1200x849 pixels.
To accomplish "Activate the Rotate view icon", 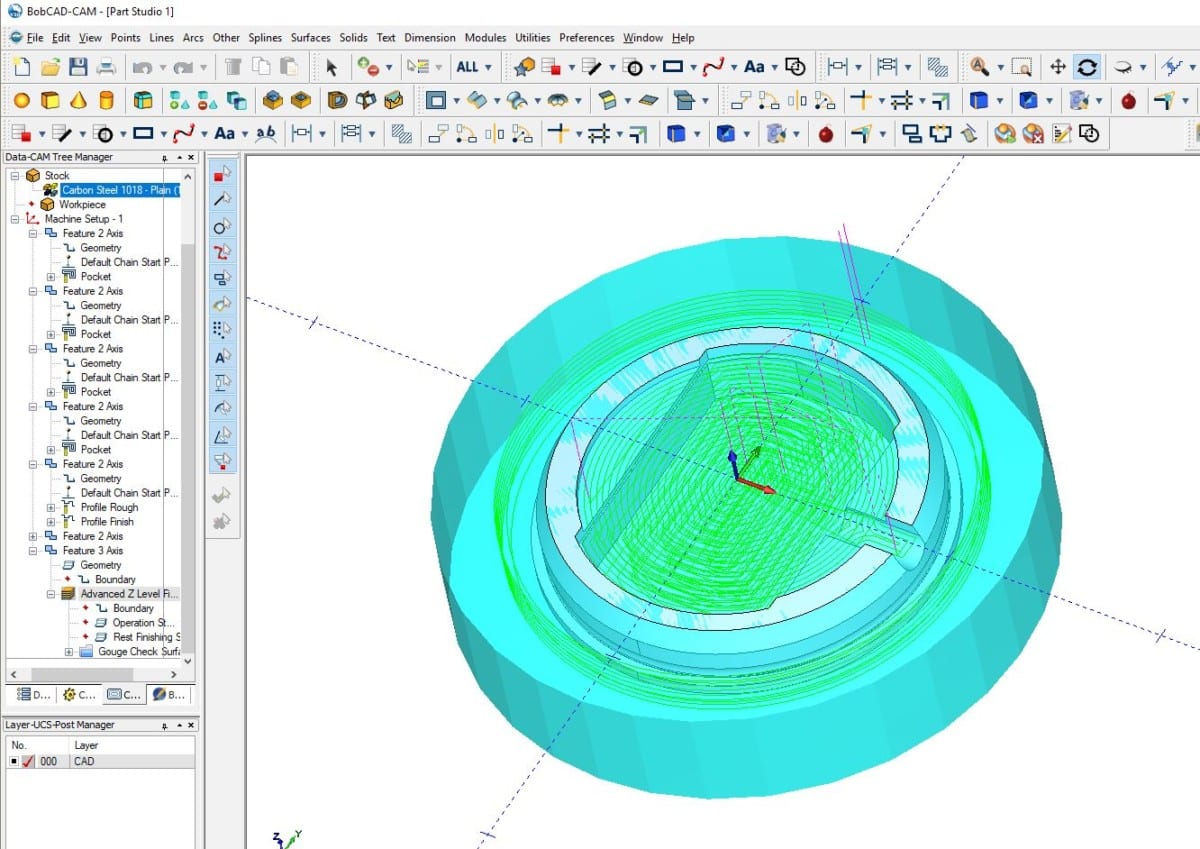I will point(1087,67).
